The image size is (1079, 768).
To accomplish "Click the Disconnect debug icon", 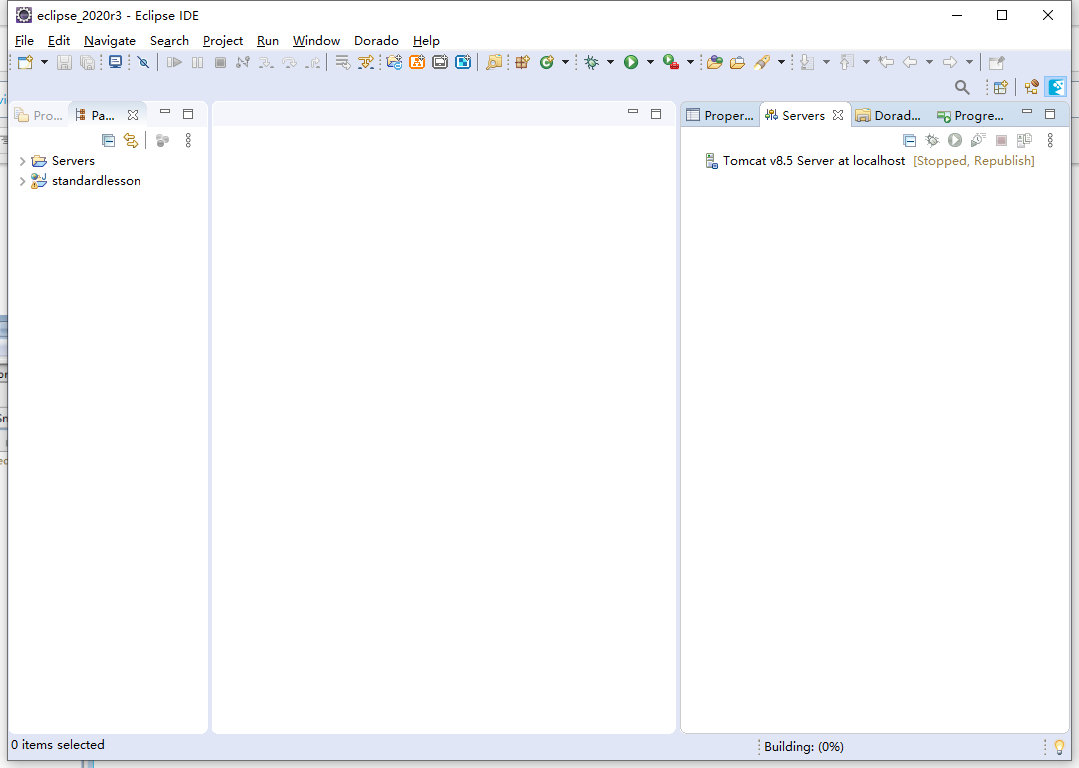I will tap(242, 63).
